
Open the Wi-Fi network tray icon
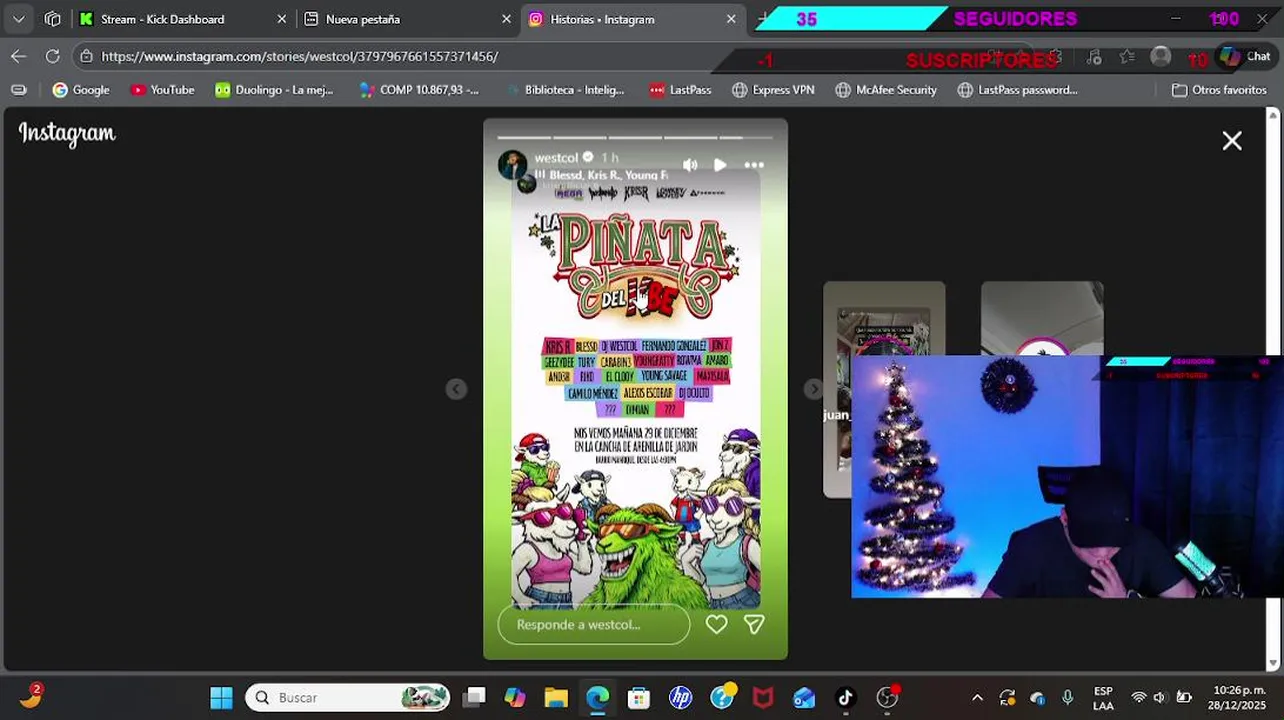pyautogui.click(x=1138, y=698)
